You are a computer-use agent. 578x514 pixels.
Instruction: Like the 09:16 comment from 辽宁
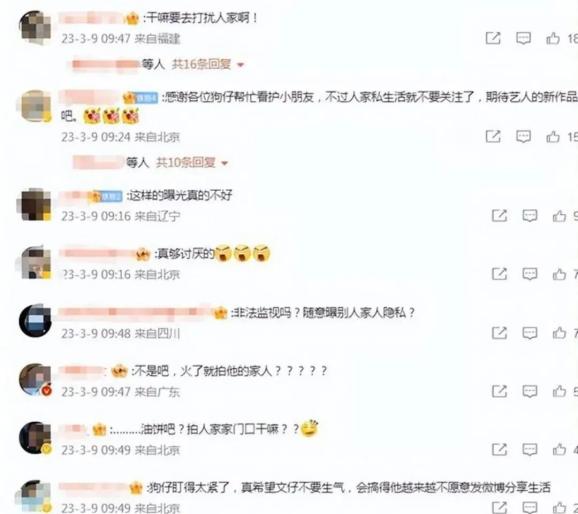click(559, 216)
